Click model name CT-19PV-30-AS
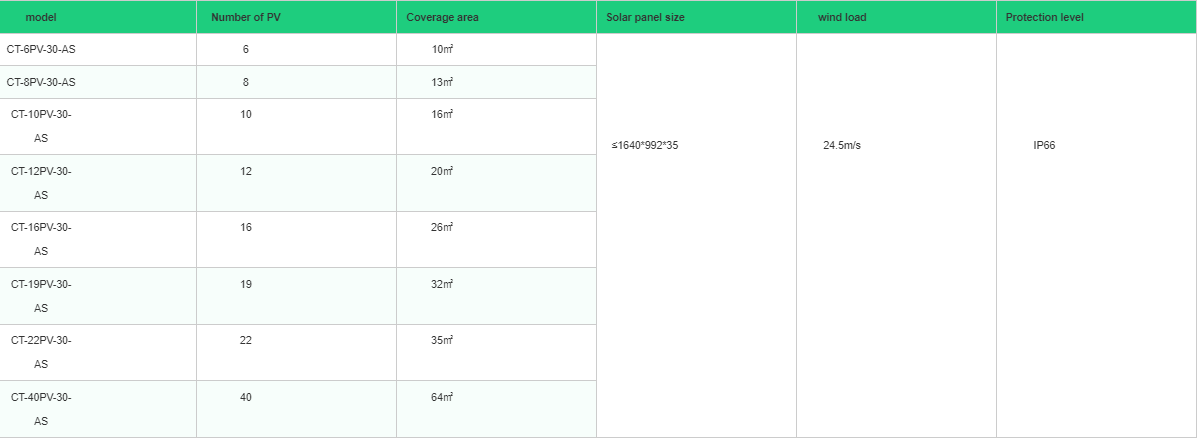This screenshot has width=1200, height=439. [41, 296]
